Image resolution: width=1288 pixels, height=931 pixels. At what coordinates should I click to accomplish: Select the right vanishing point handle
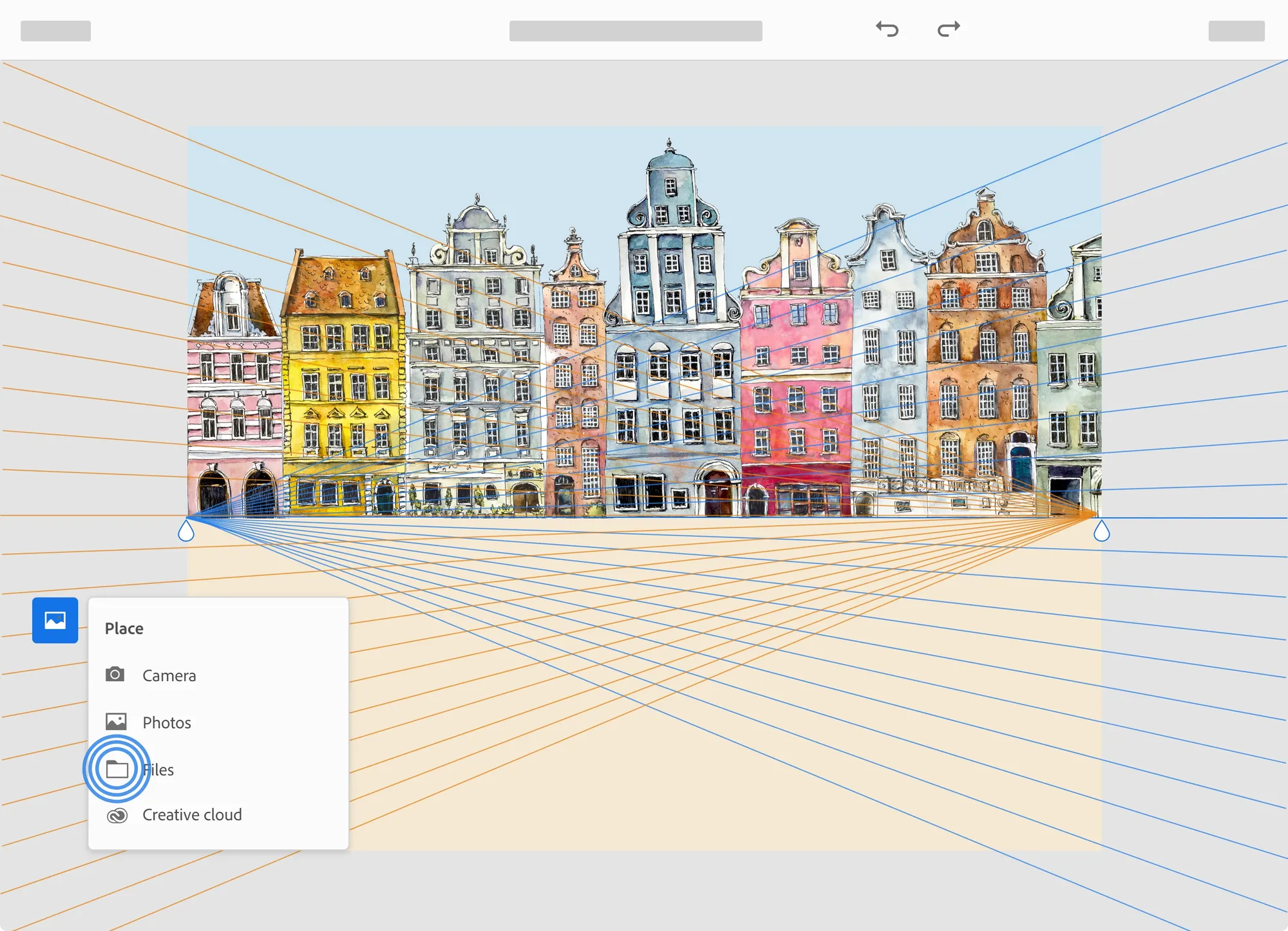pyautogui.click(x=1101, y=531)
